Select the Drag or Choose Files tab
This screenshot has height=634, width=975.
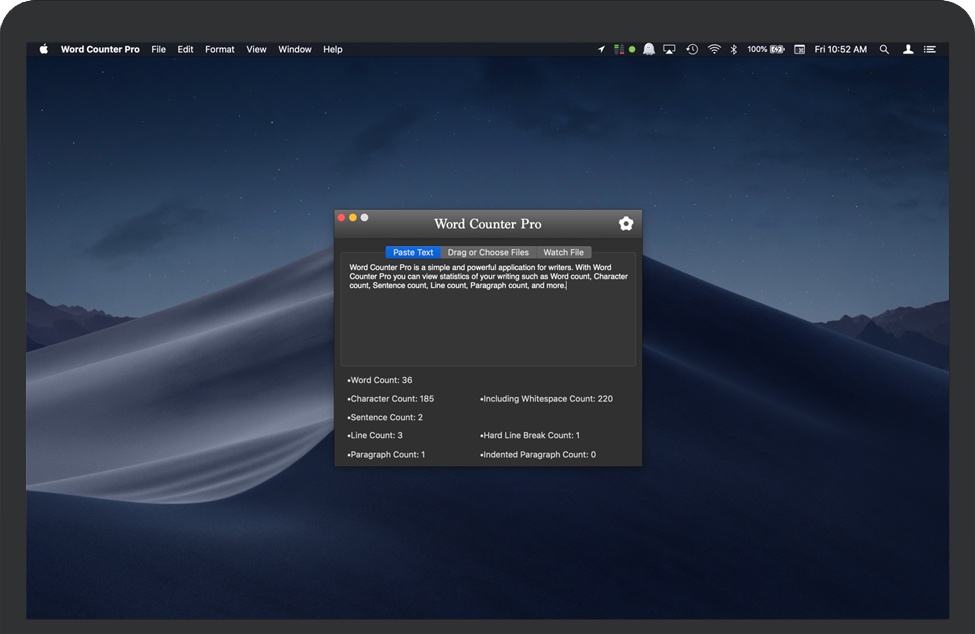pyautogui.click(x=488, y=252)
